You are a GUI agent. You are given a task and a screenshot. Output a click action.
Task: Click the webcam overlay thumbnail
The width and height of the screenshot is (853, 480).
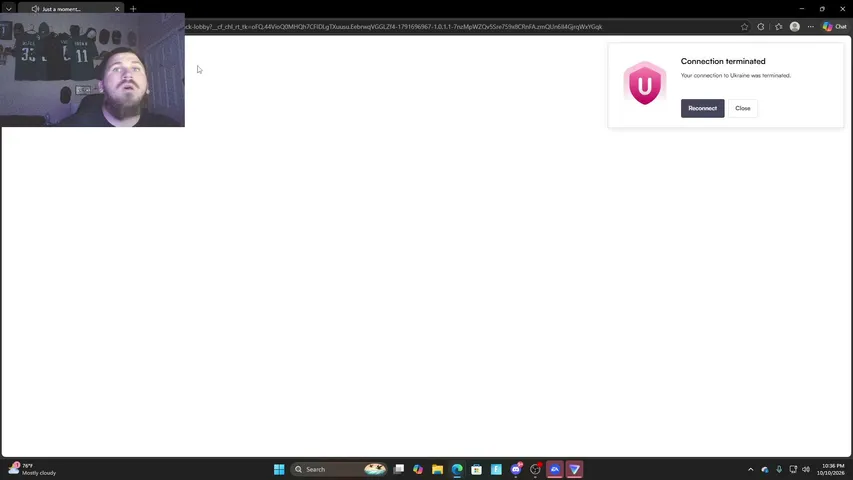(92, 70)
